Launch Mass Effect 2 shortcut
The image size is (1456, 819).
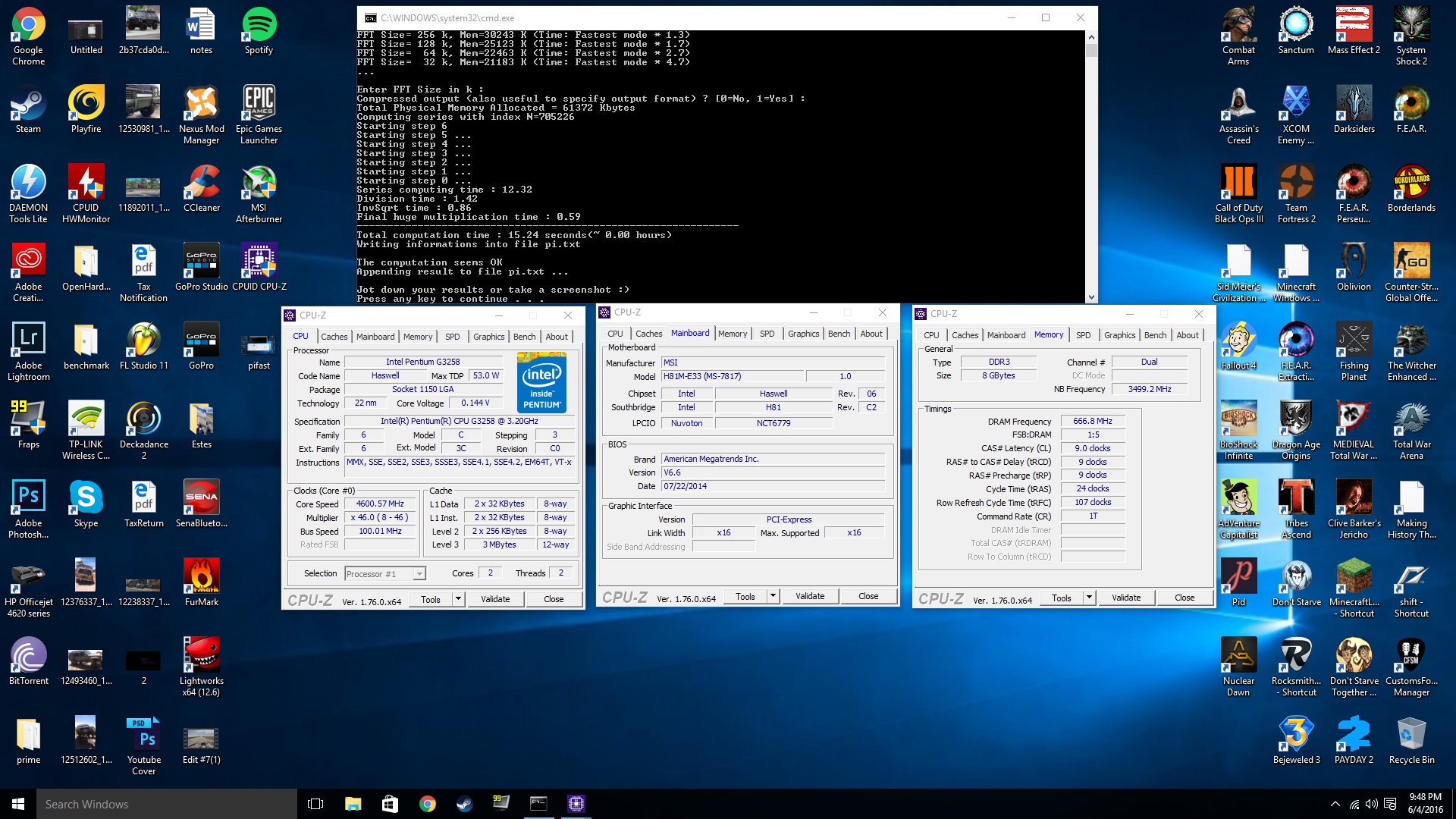coord(1354,31)
